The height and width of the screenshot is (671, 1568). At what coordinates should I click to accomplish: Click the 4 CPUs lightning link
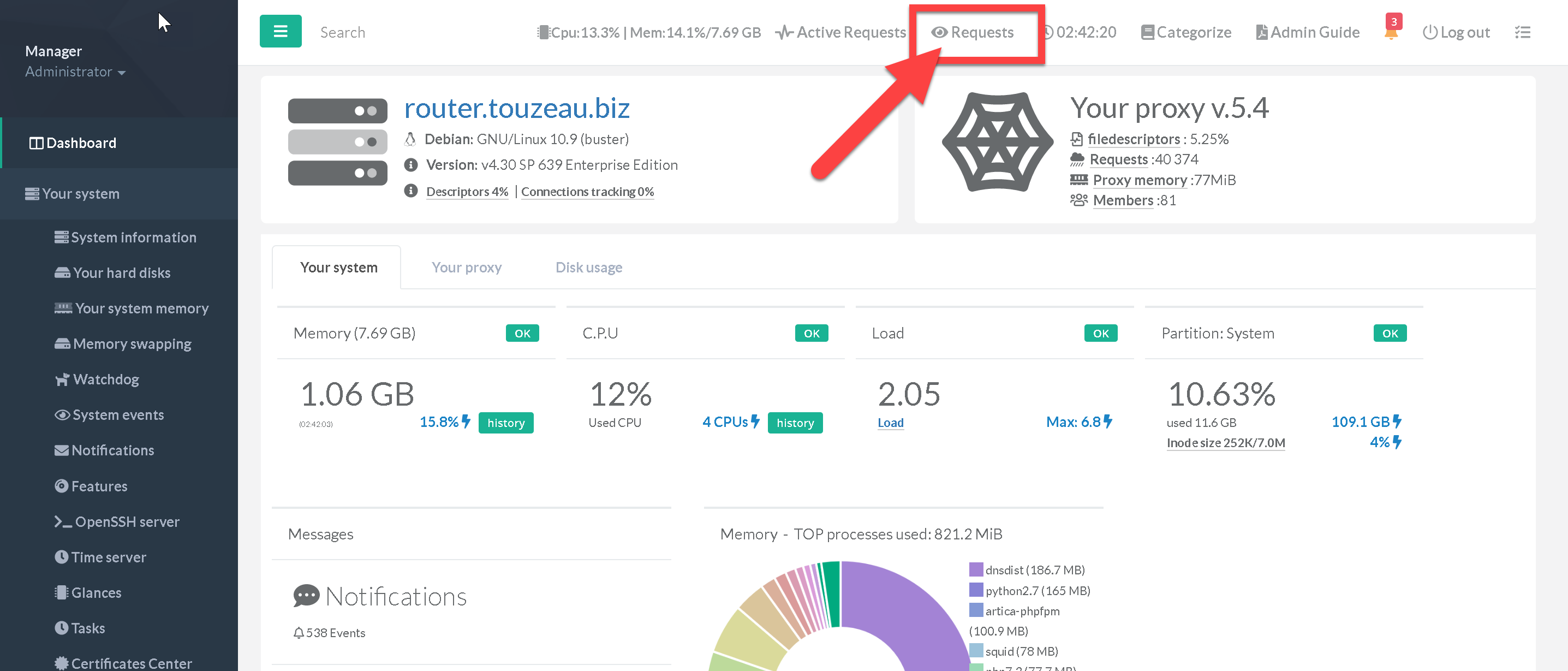(x=730, y=422)
